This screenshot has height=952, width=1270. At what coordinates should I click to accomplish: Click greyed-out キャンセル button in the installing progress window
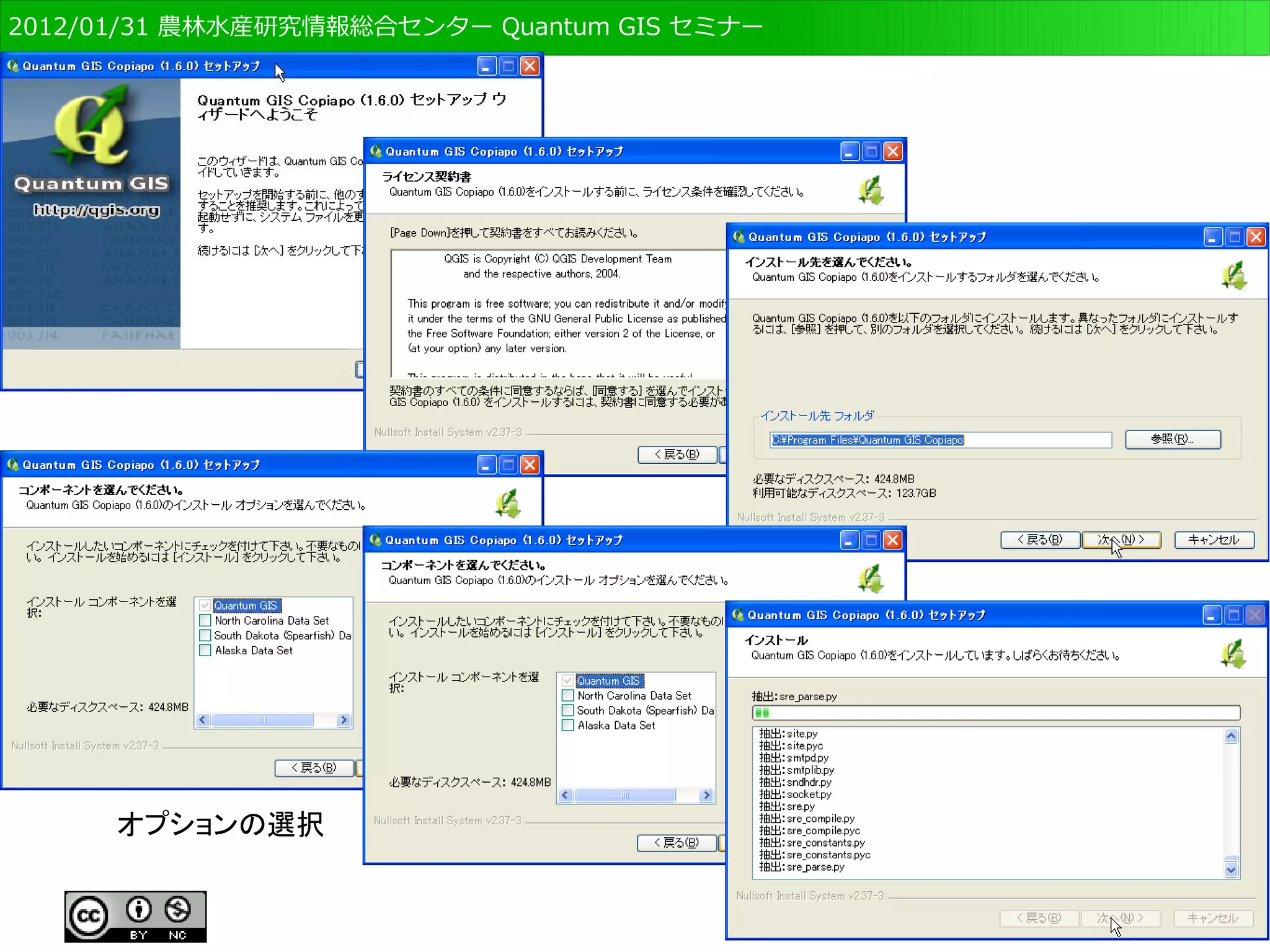(x=1214, y=918)
